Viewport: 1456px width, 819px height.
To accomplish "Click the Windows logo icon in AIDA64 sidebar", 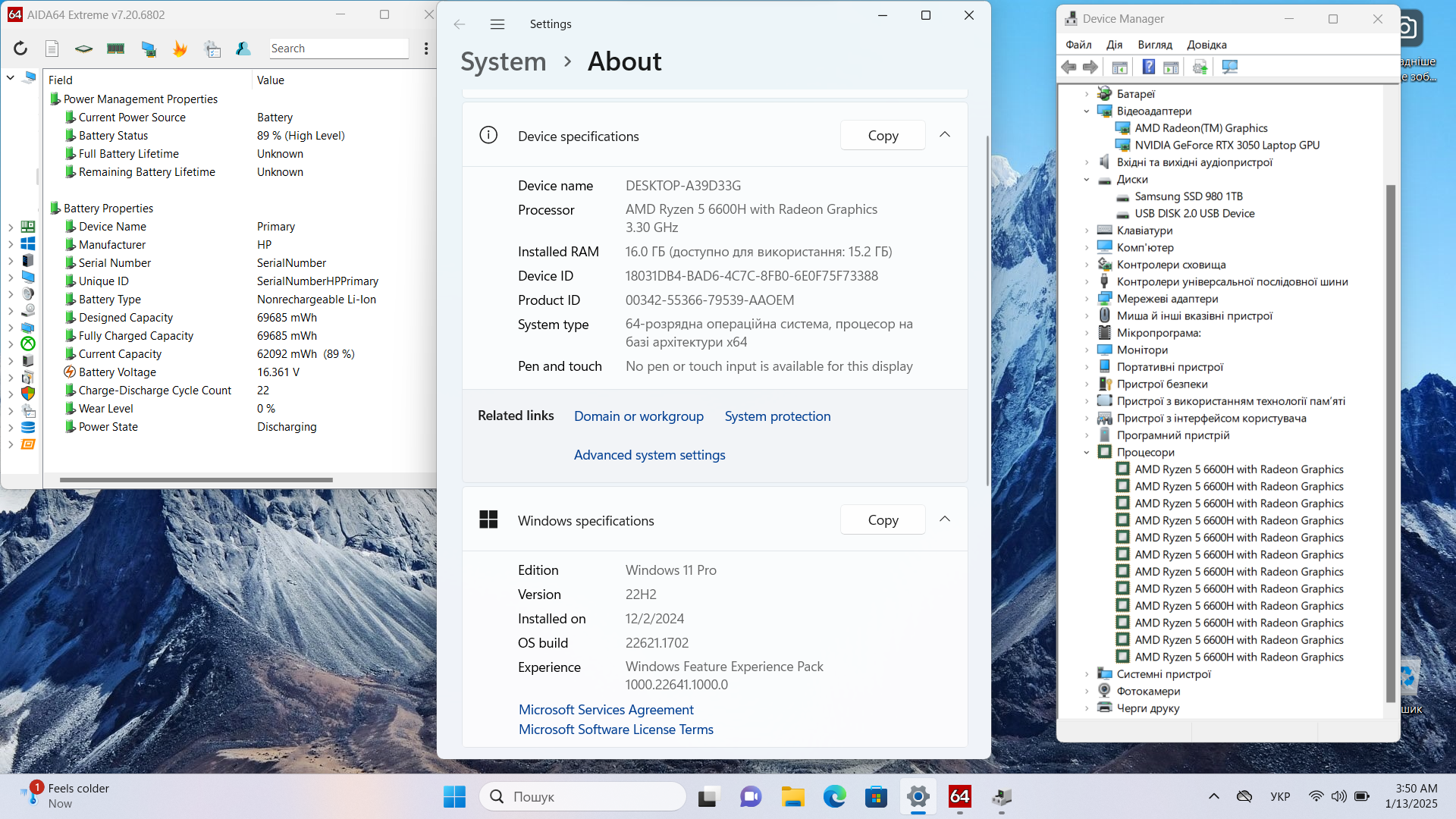I will pos(28,243).
